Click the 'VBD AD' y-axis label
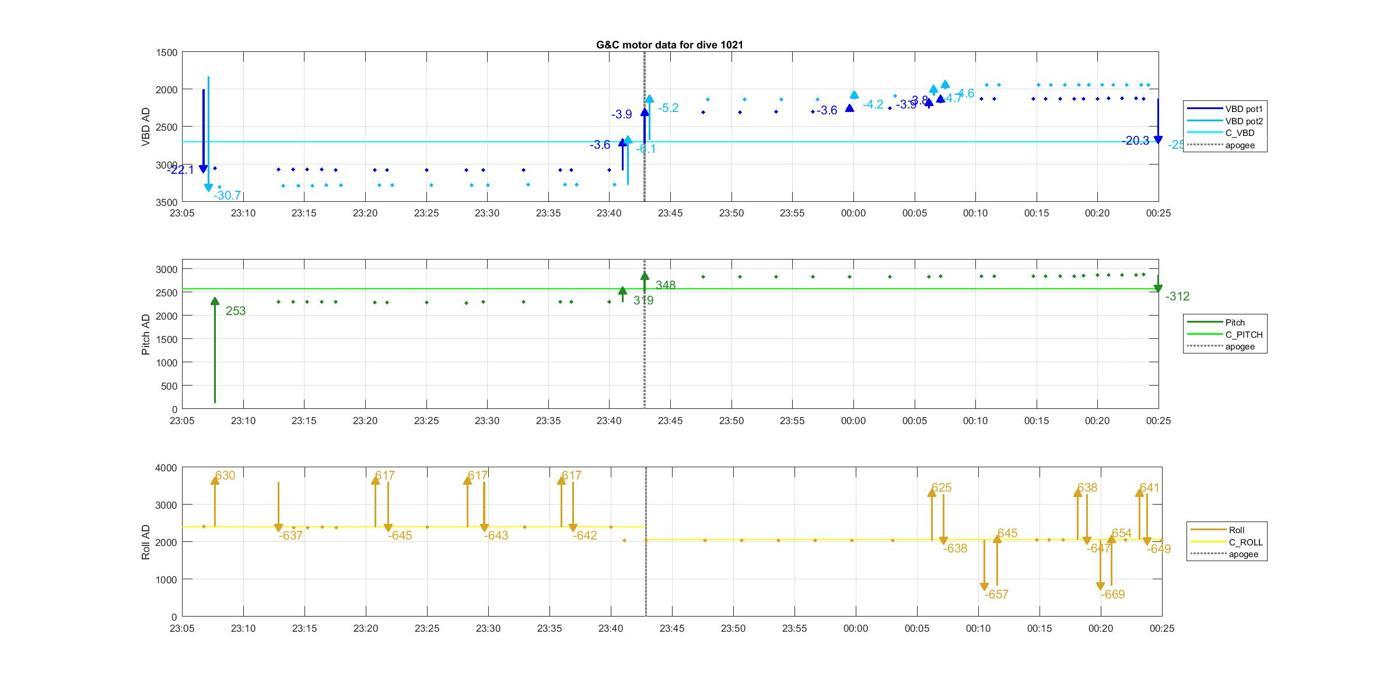This screenshot has height=693, width=1400. pyautogui.click(x=146, y=127)
